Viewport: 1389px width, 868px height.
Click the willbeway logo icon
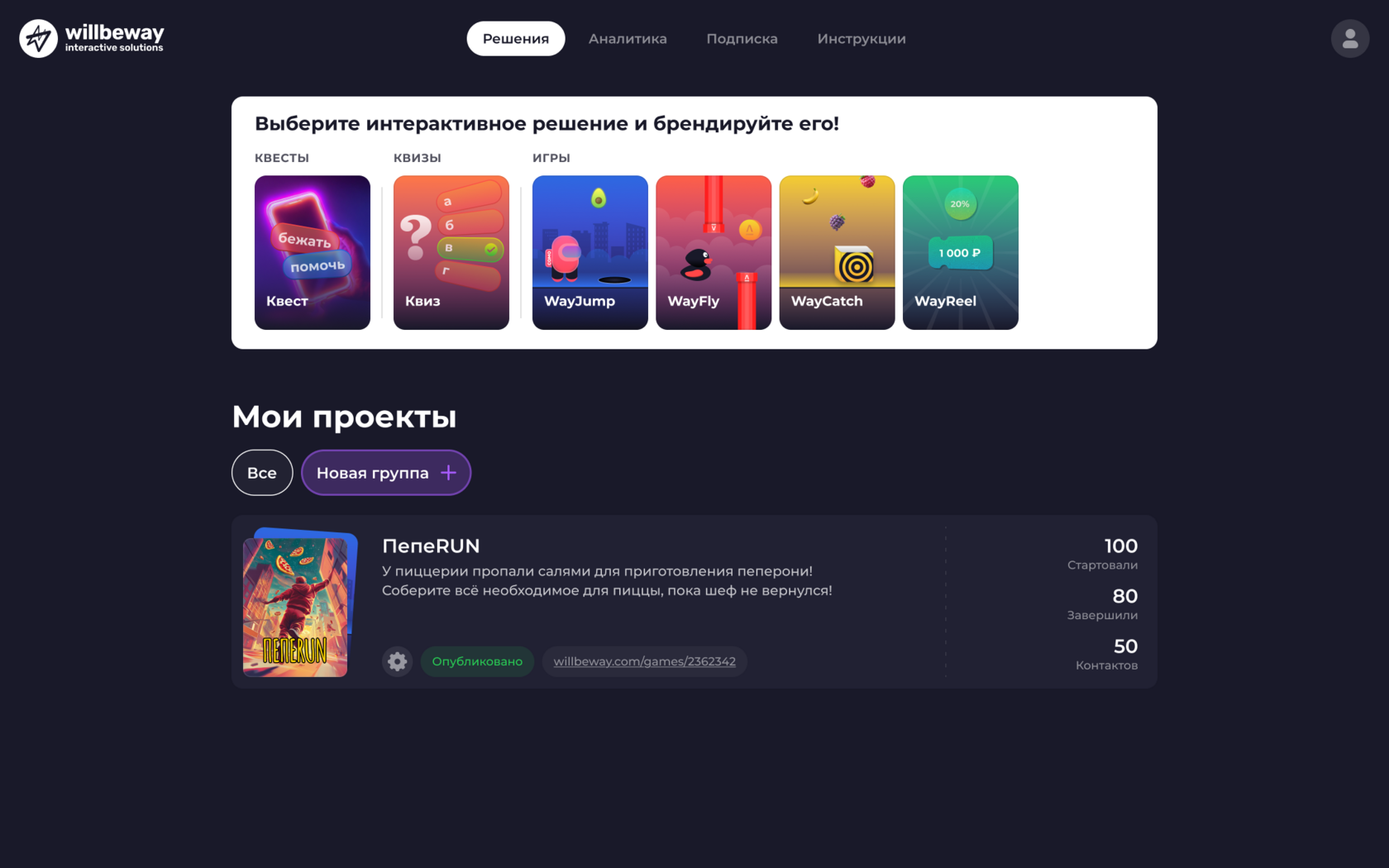pyautogui.click(x=38, y=38)
